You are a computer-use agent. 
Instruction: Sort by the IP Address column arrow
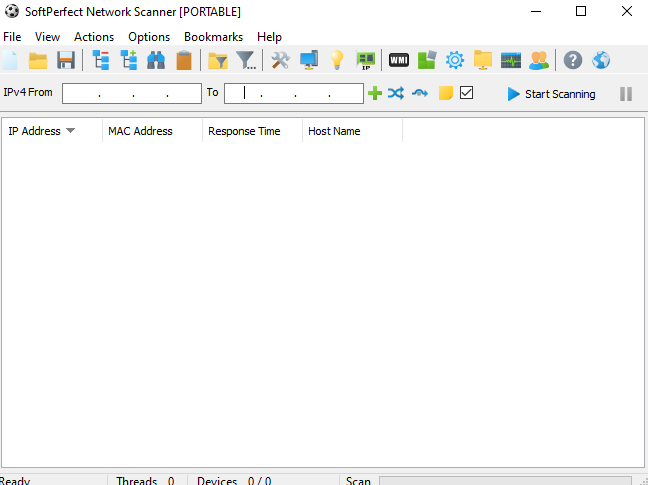point(70,131)
